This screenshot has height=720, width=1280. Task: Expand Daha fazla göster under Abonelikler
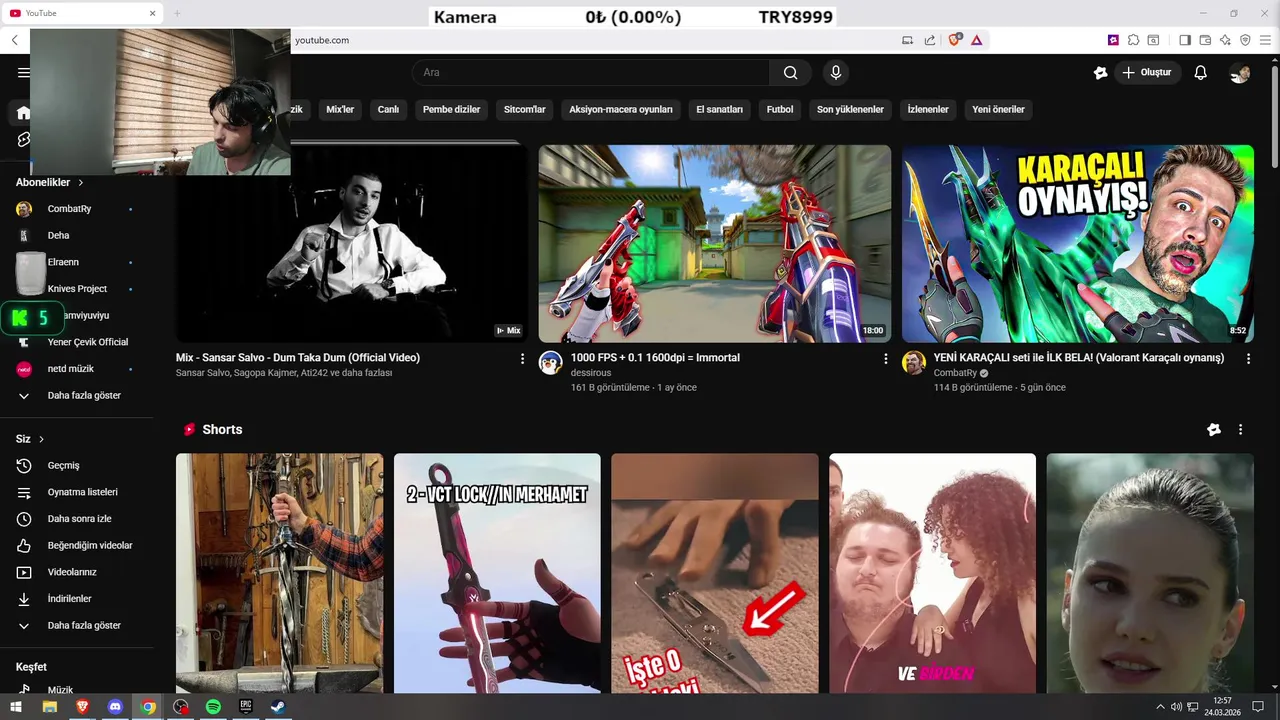coord(77,395)
